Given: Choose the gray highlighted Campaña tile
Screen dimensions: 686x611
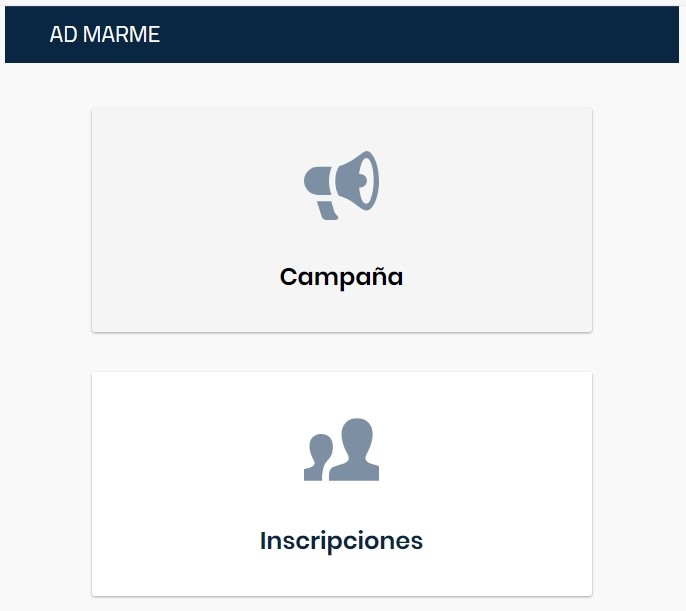Looking at the screenshot, I should click(342, 220).
